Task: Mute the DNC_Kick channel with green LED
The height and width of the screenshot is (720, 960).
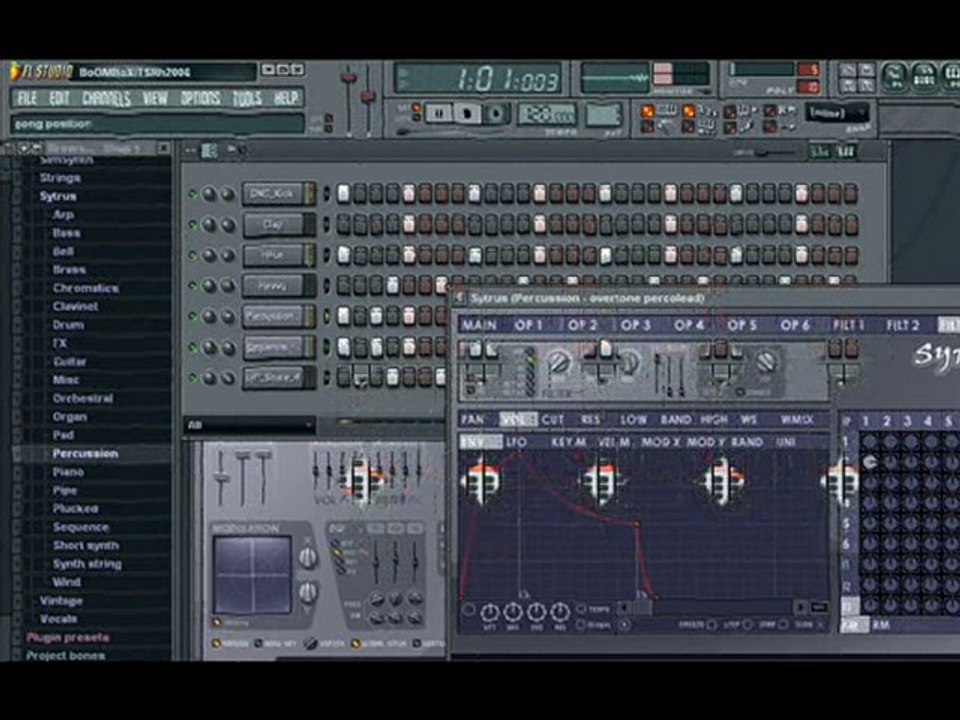Action: [x=192, y=194]
